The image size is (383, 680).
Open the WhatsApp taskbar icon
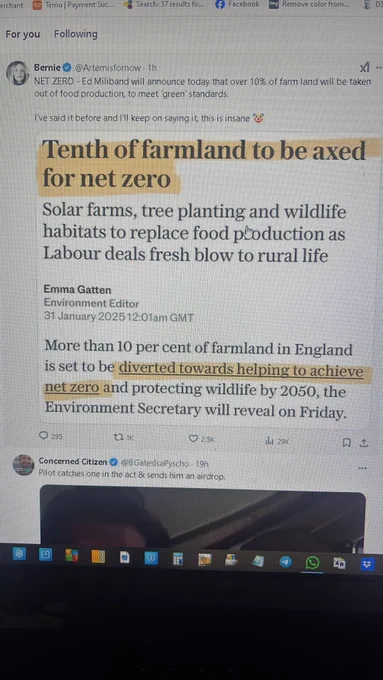click(x=312, y=562)
